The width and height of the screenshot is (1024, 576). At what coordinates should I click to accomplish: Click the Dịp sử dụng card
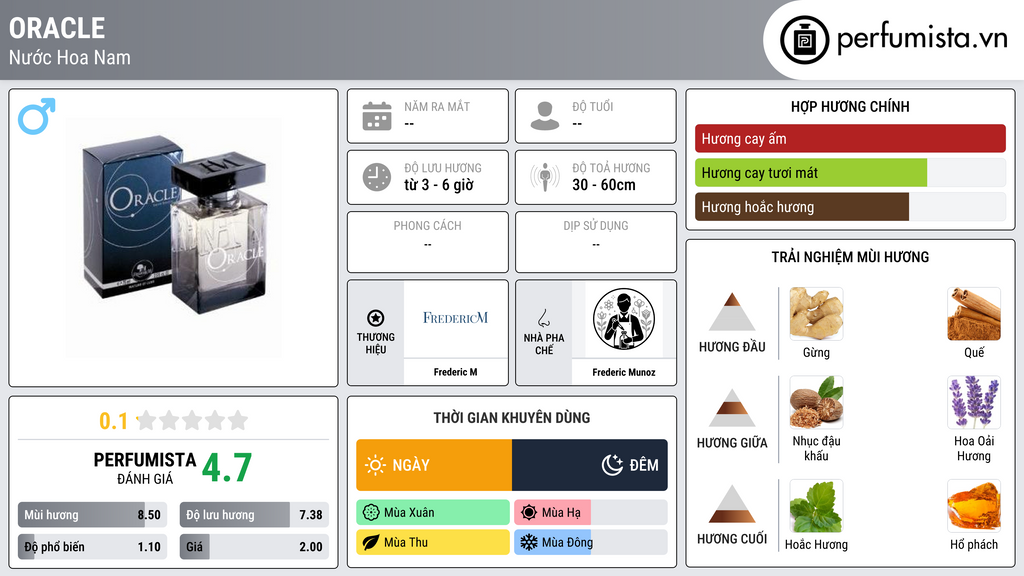point(596,242)
